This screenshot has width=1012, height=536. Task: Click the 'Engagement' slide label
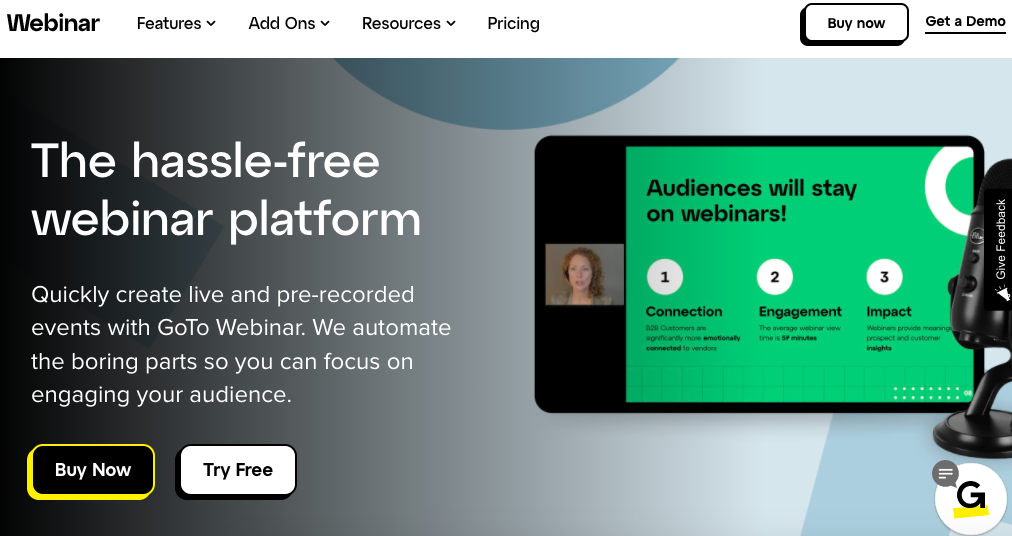800,312
